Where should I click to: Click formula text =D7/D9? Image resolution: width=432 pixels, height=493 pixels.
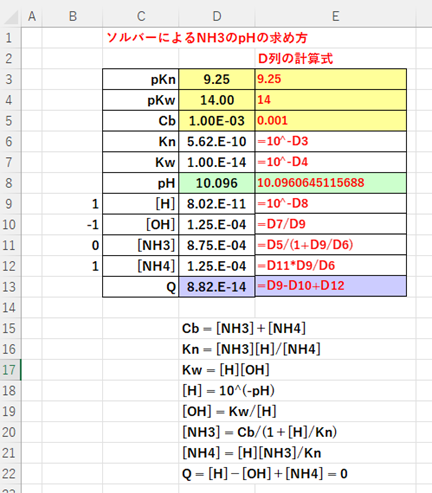282,224
